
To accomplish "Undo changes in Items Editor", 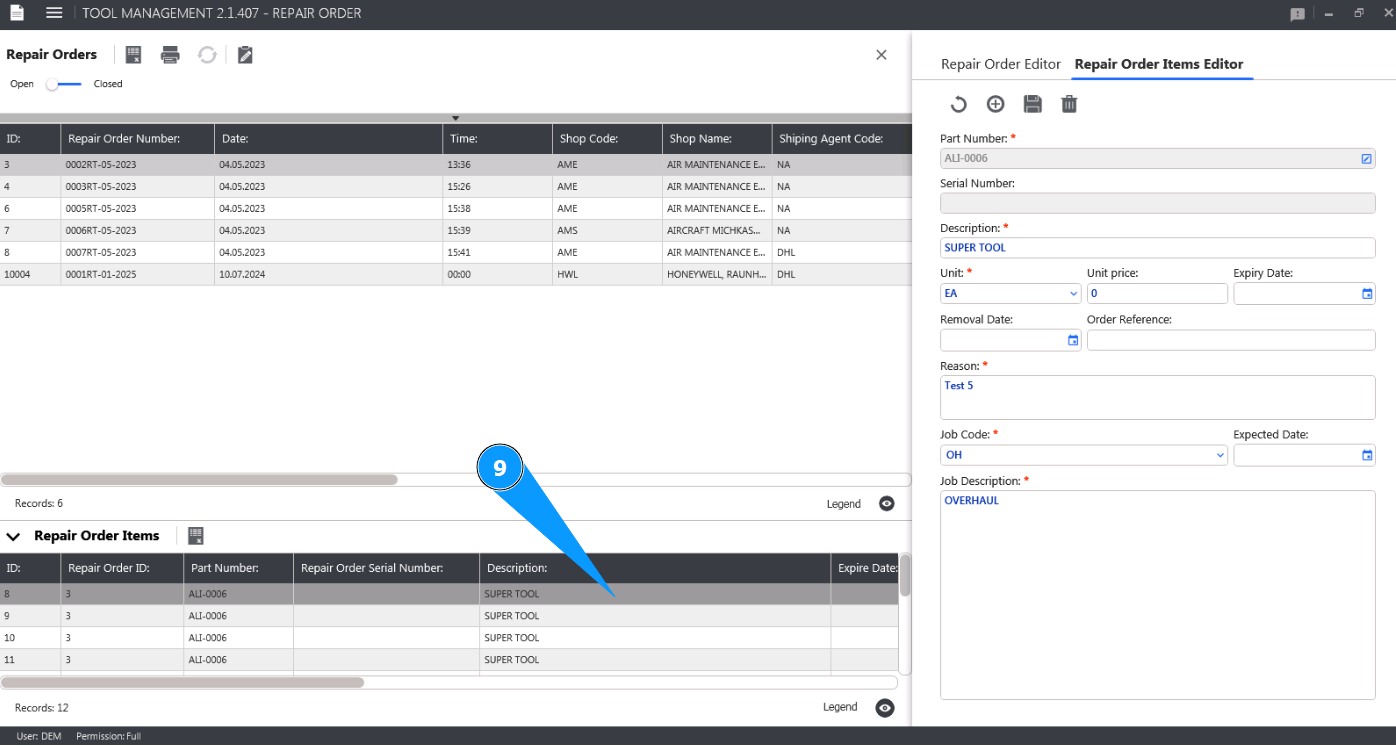I will tap(957, 104).
